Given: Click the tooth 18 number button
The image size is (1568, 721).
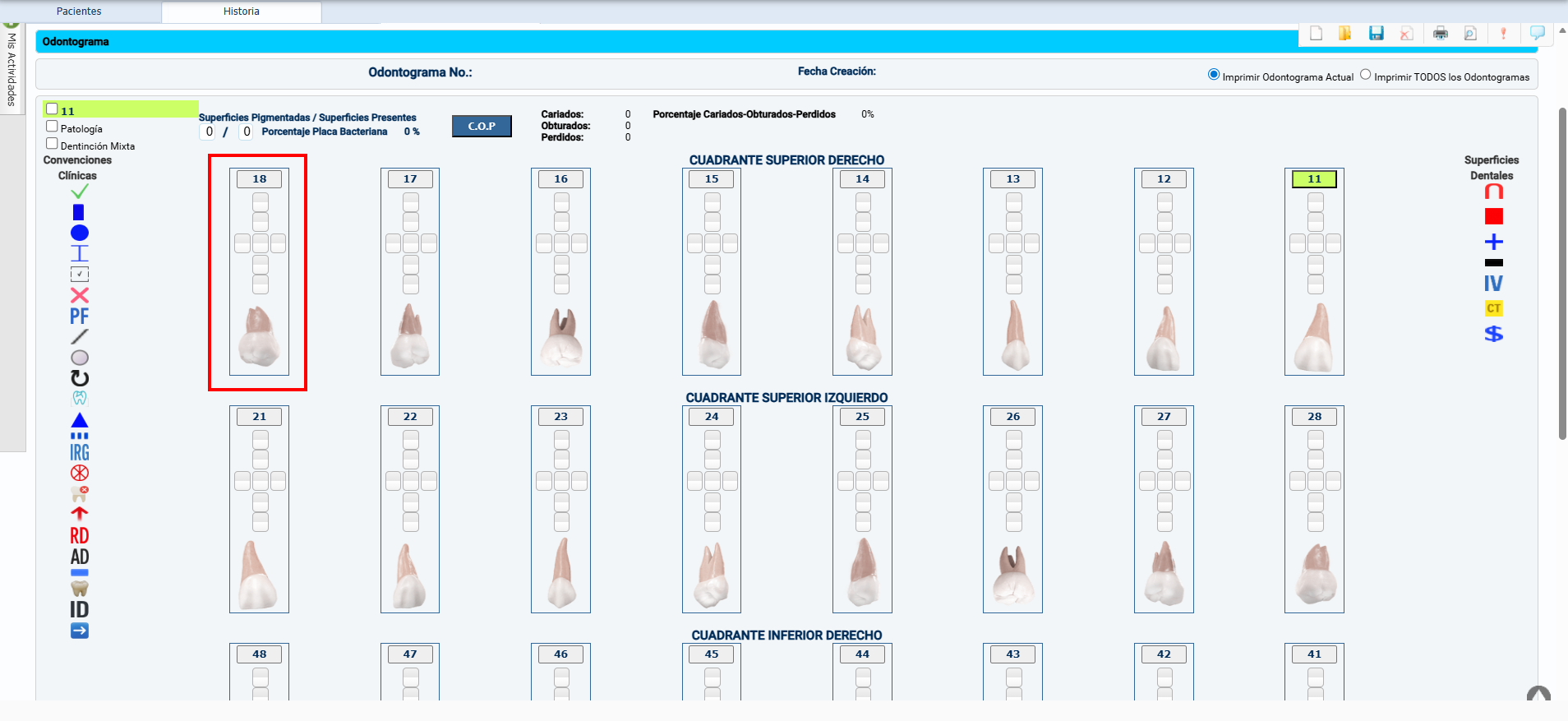Looking at the screenshot, I should click(259, 179).
